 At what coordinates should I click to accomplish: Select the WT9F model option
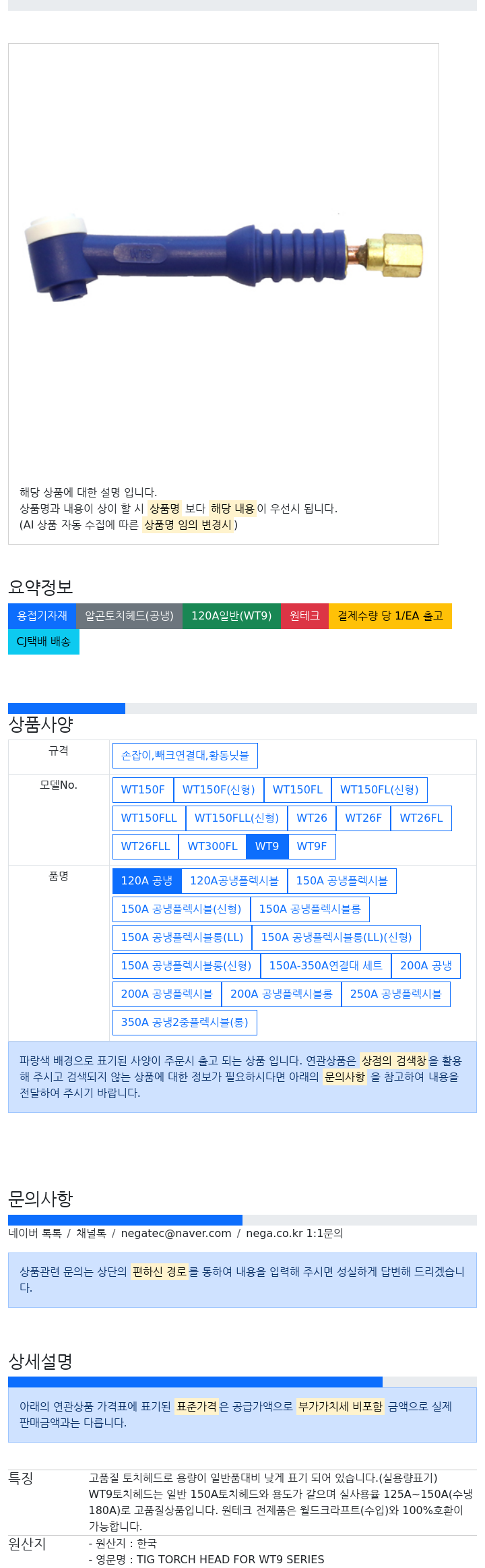point(311,846)
